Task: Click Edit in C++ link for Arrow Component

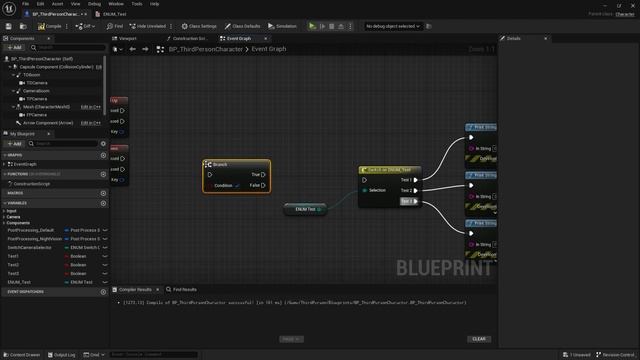Action: (x=91, y=123)
